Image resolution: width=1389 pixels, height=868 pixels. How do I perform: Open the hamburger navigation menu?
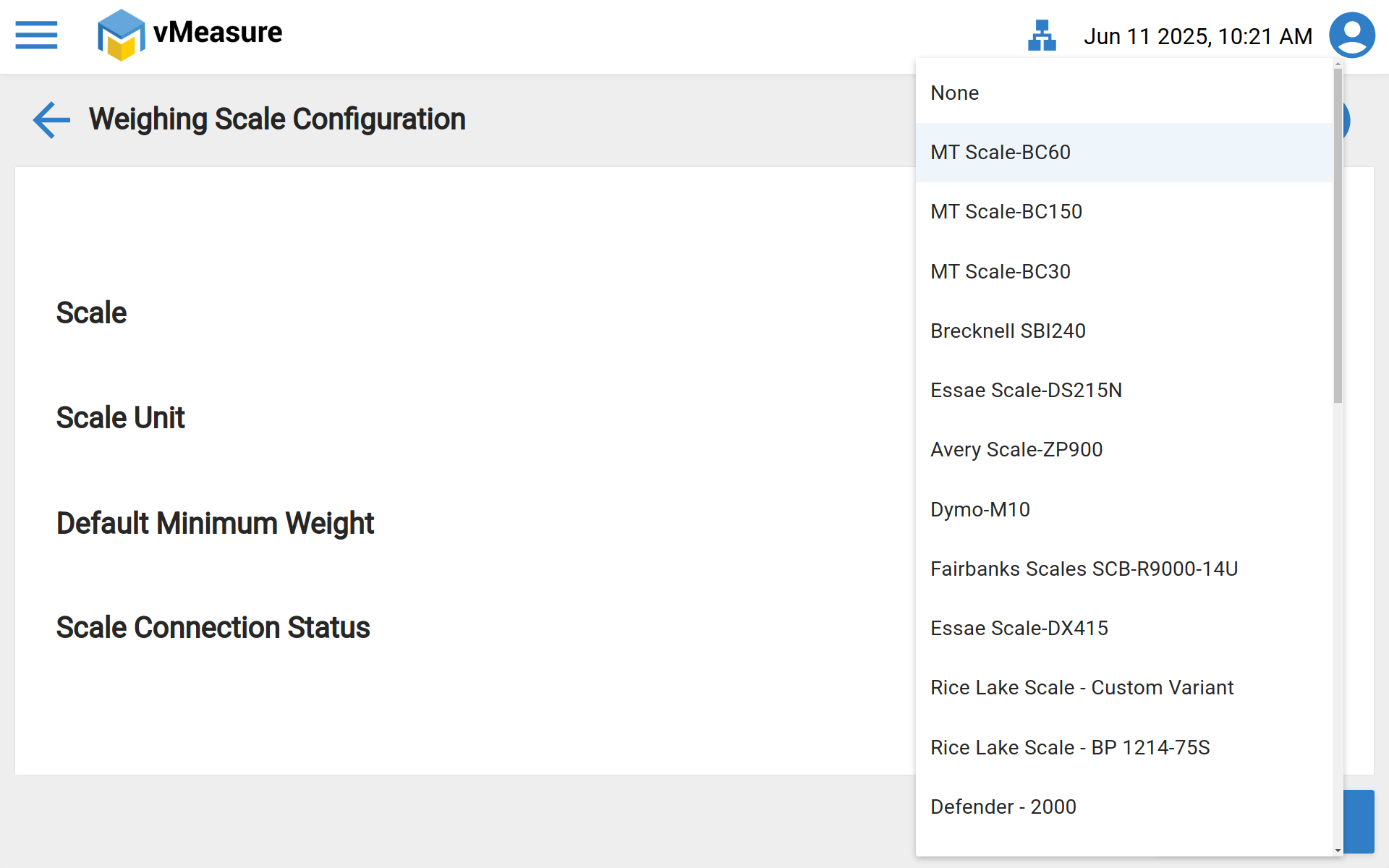pos(36,35)
